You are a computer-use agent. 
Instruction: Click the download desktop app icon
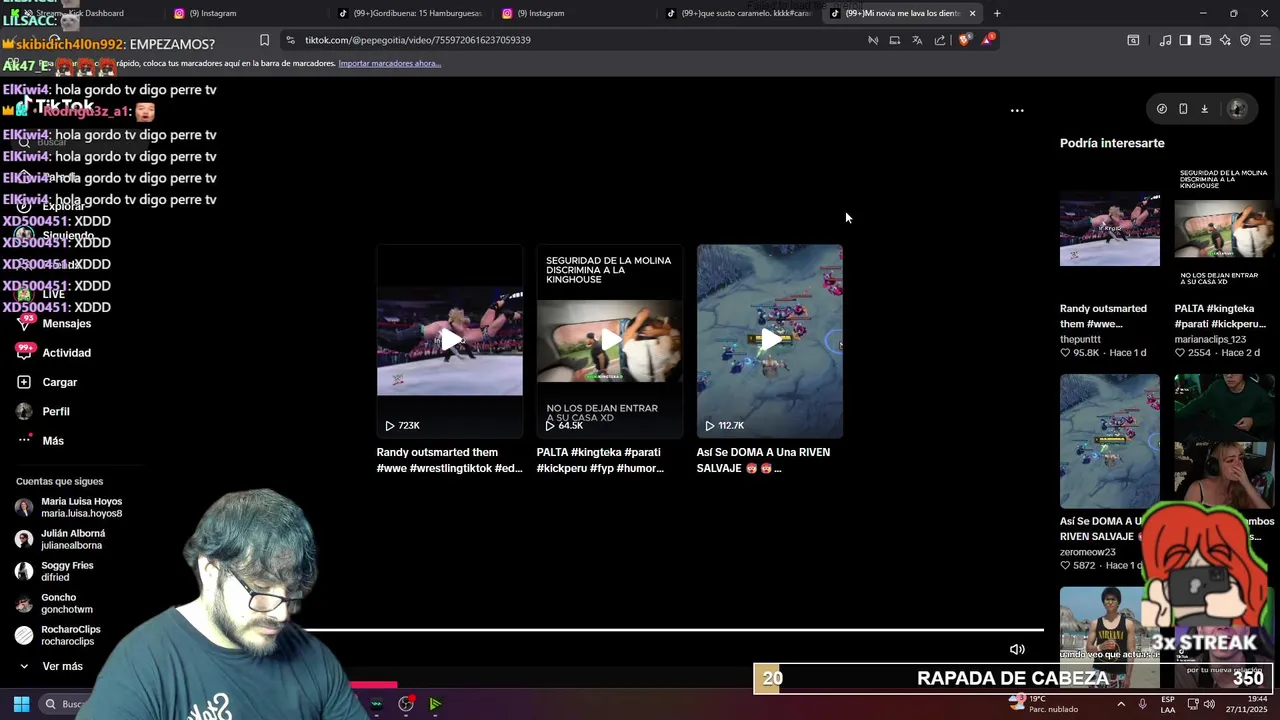click(x=1204, y=109)
